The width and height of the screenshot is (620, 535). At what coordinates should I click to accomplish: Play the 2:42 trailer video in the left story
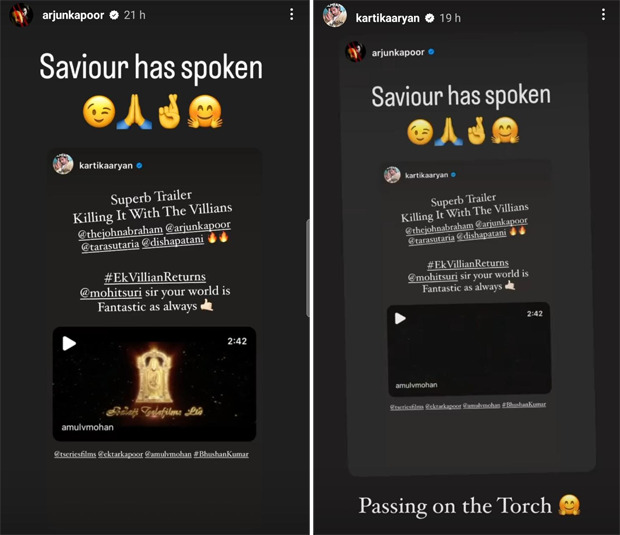[69, 343]
